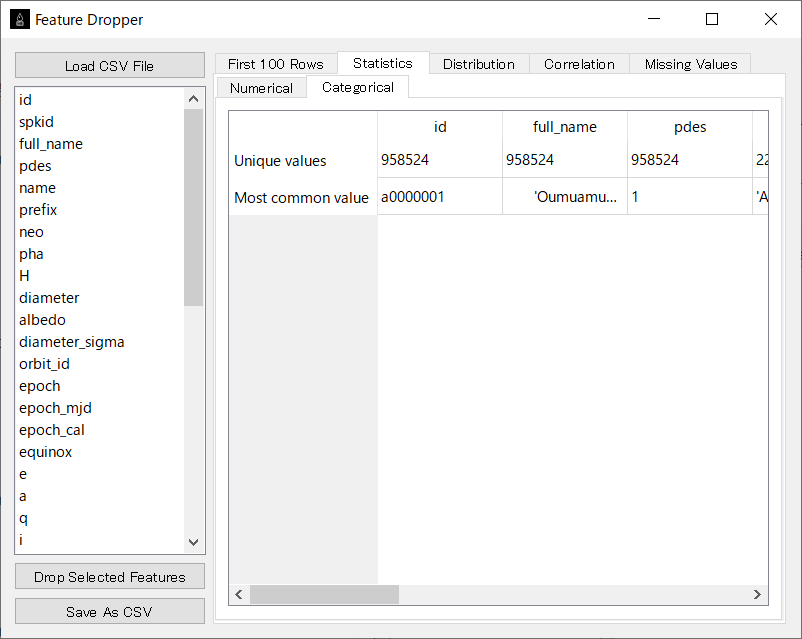Switch to the Distribution tab
This screenshot has height=639, width=802.
coord(479,64)
